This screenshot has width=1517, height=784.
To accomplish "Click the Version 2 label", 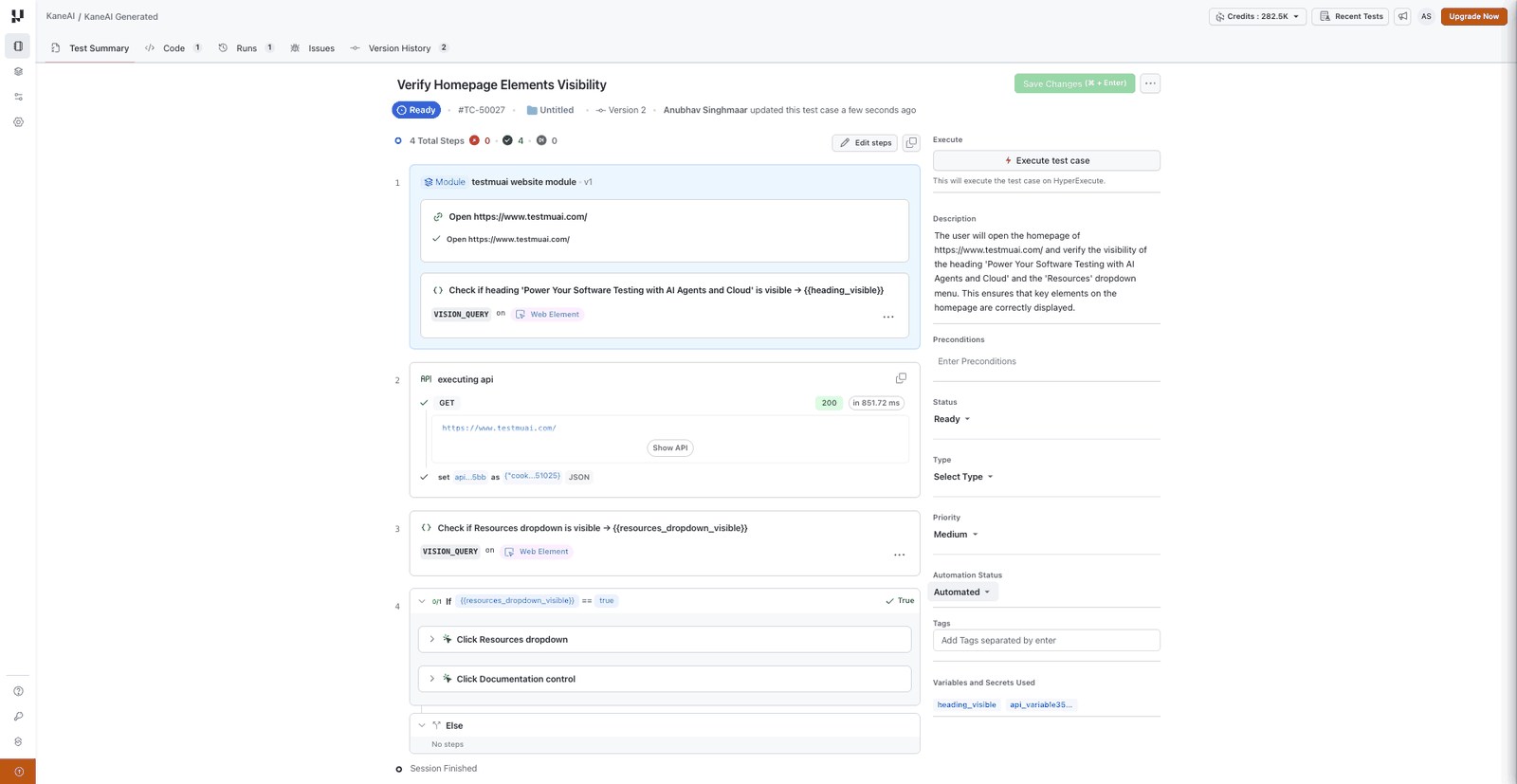I will pyautogui.click(x=627, y=110).
